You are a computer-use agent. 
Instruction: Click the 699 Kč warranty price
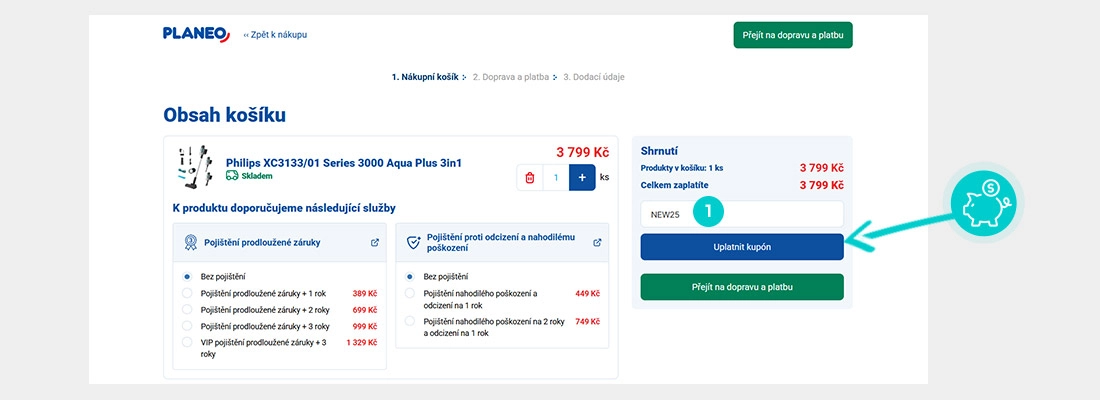point(365,309)
